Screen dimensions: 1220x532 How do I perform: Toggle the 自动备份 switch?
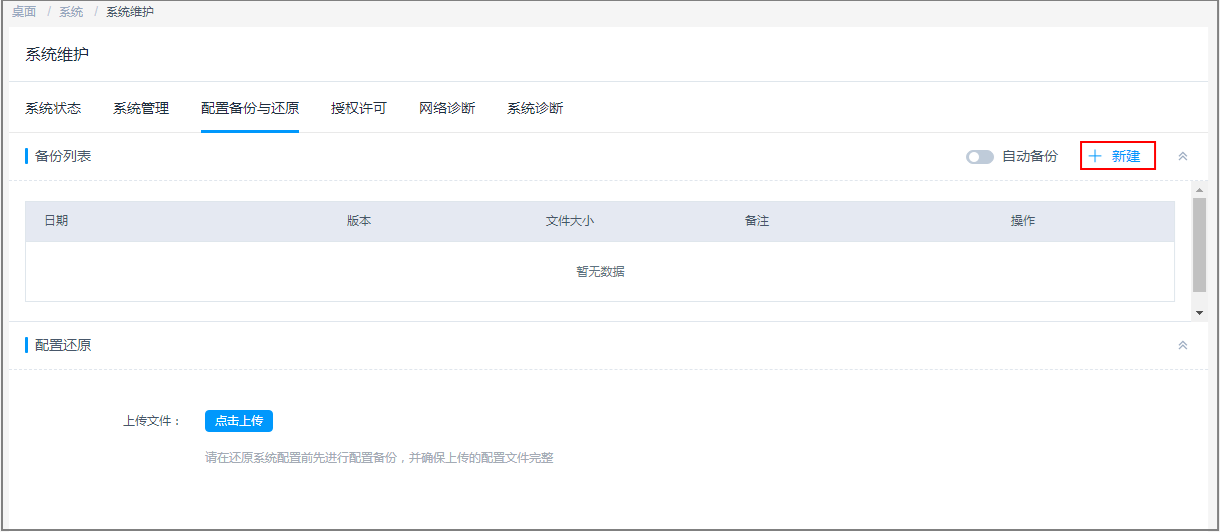tap(980, 157)
